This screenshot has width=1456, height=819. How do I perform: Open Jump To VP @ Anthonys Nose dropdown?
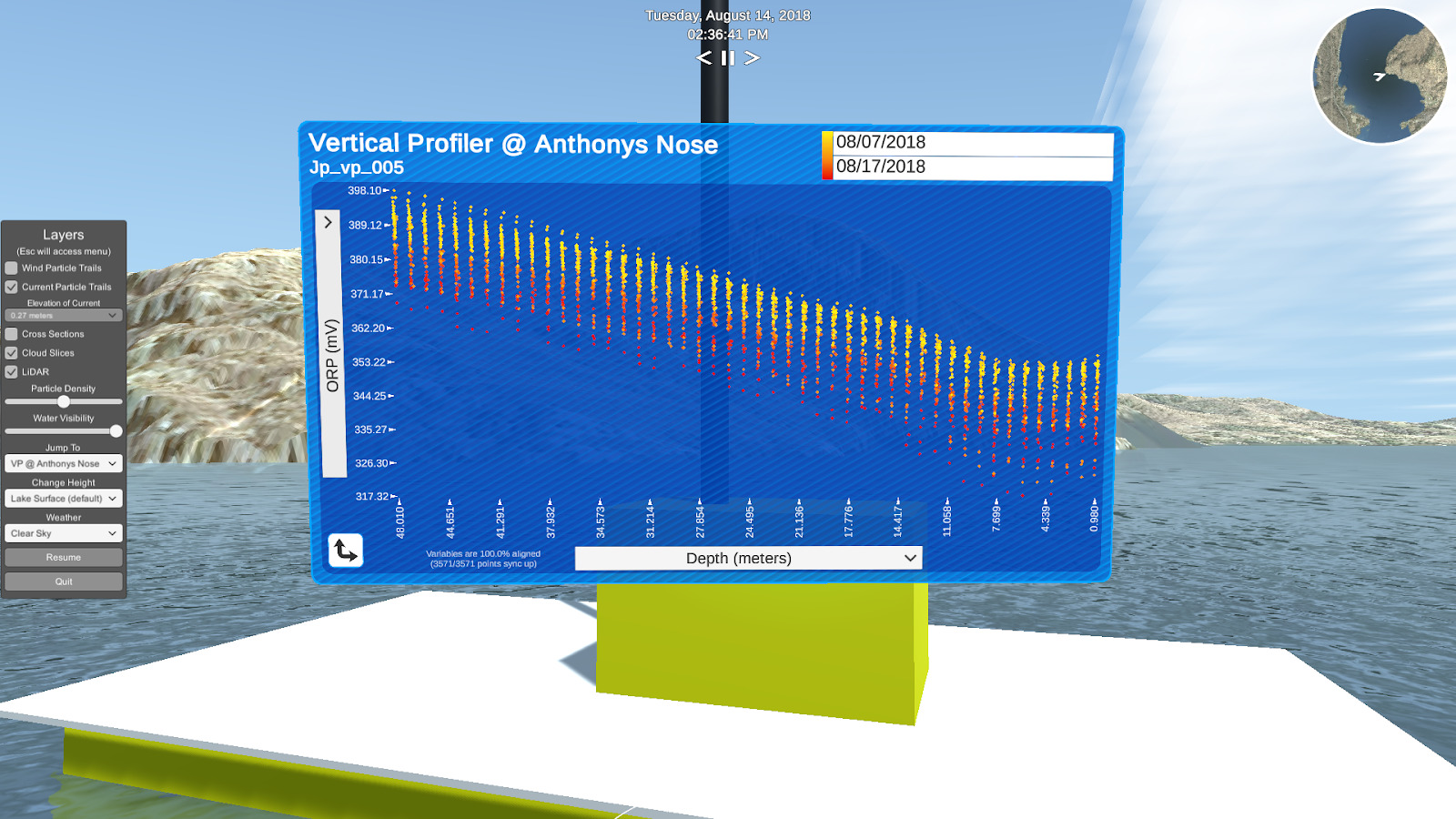click(x=64, y=463)
